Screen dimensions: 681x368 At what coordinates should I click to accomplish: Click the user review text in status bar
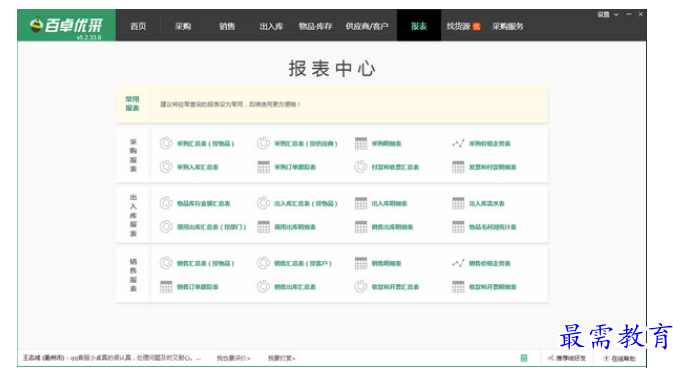(112, 358)
